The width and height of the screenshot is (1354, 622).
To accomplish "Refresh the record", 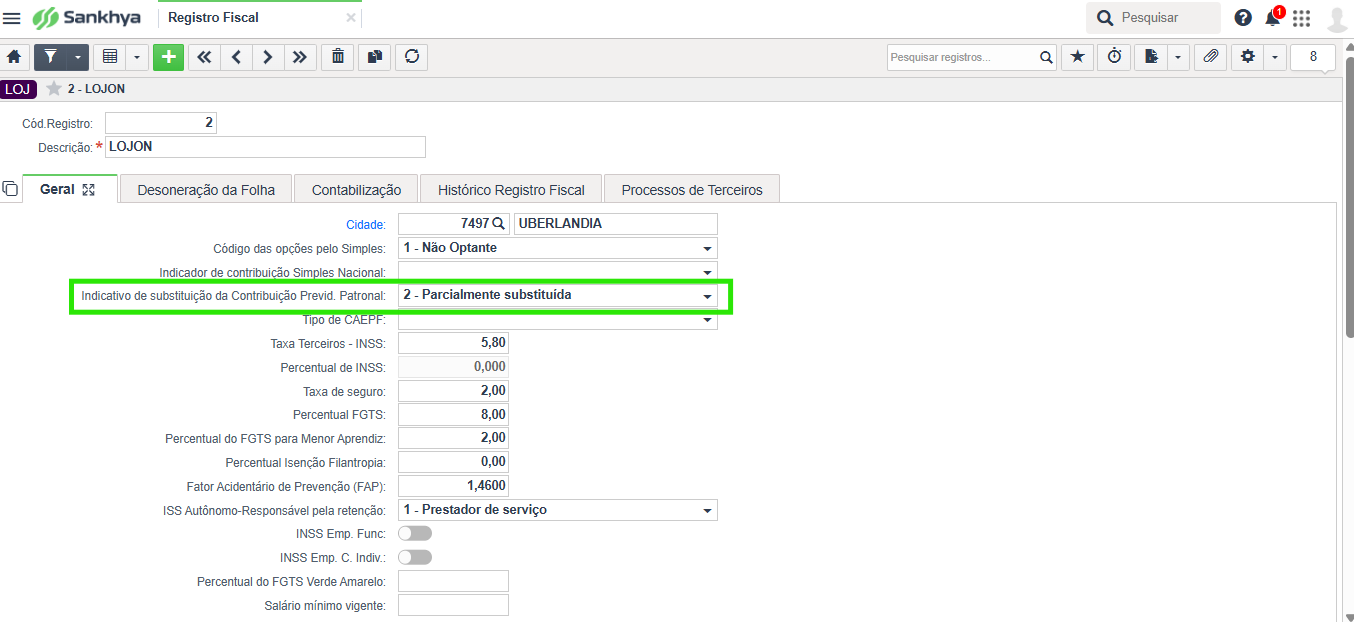I will point(411,57).
